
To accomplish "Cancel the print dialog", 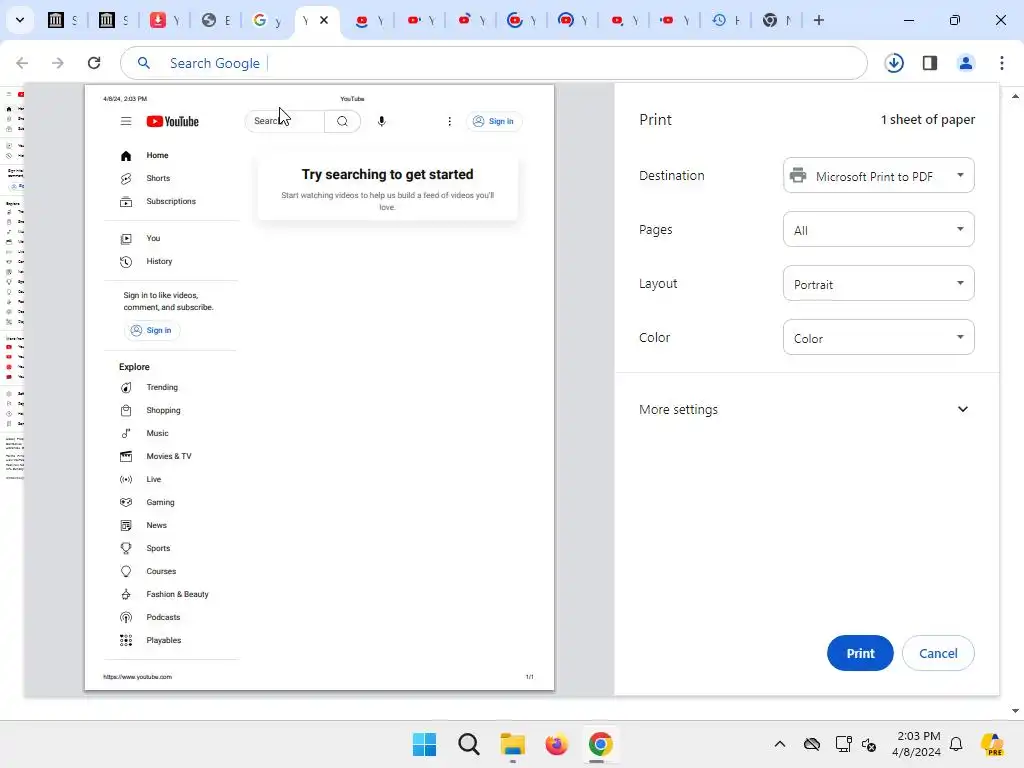I will 938,653.
